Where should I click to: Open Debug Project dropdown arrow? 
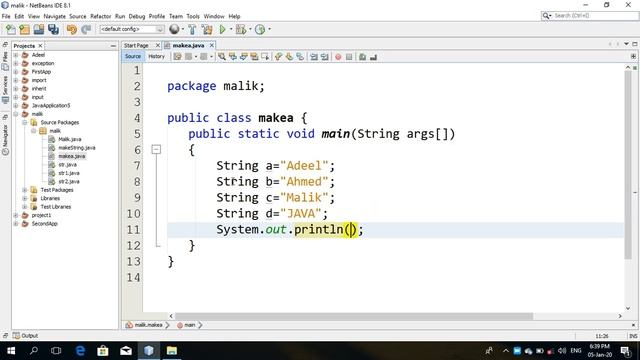(x=250, y=29)
